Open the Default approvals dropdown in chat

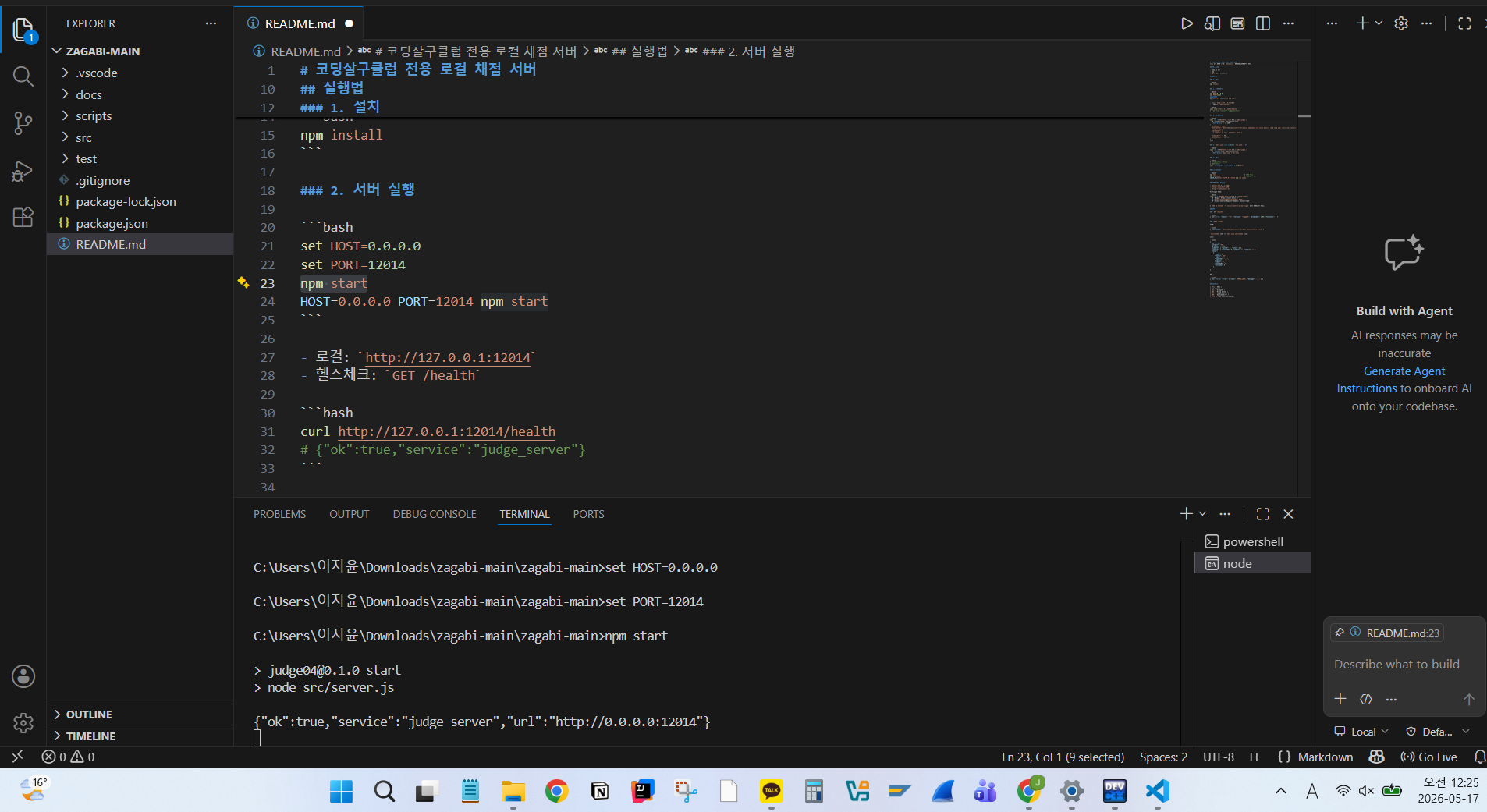click(x=1438, y=732)
